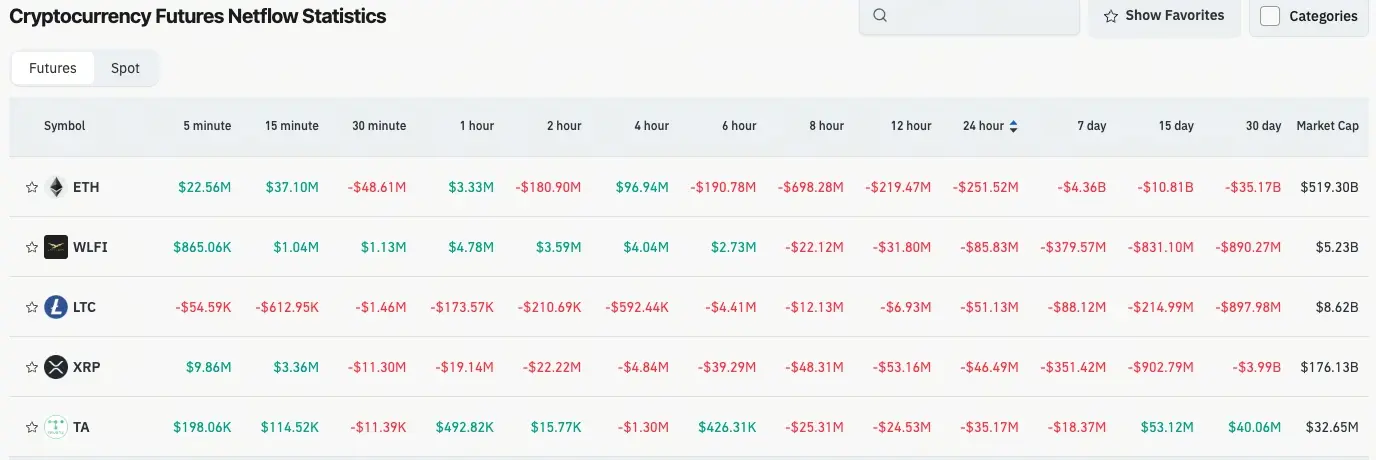The height and width of the screenshot is (460, 1376).
Task: Select WLFI 1 hour value $4.78M
Action: point(472,247)
